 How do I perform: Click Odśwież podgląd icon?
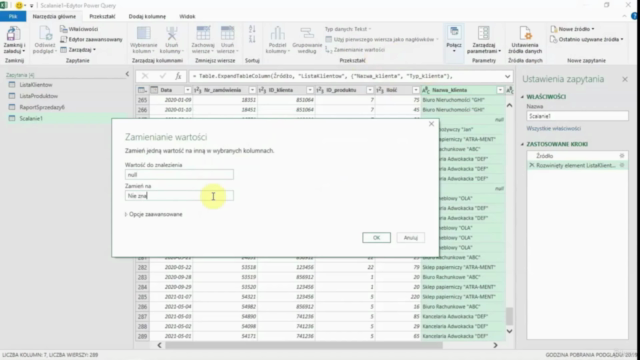click(x=44, y=34)
